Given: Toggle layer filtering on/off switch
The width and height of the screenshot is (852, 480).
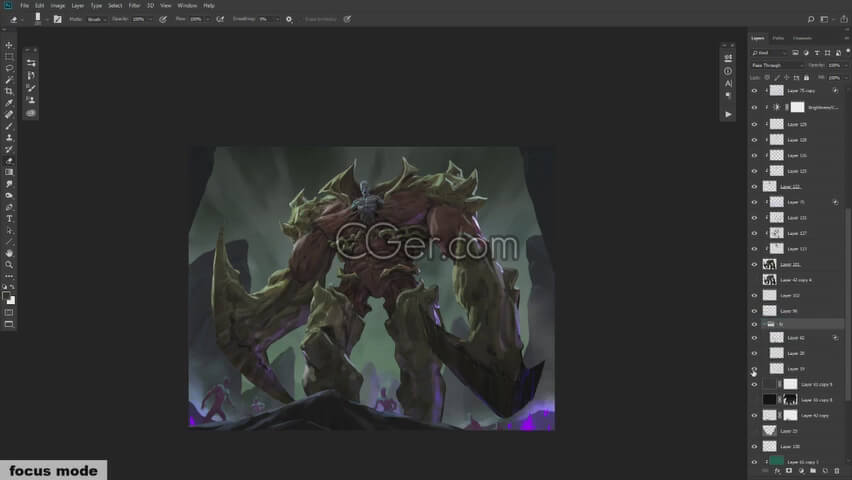Looking at the screenshot, I should 848,51.
